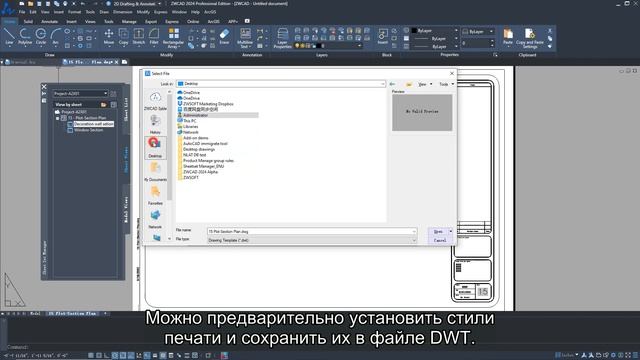This screenshot has height=360, width=640.
Task: Switch to the Manage ribbon tab
Action: [129, 22]
